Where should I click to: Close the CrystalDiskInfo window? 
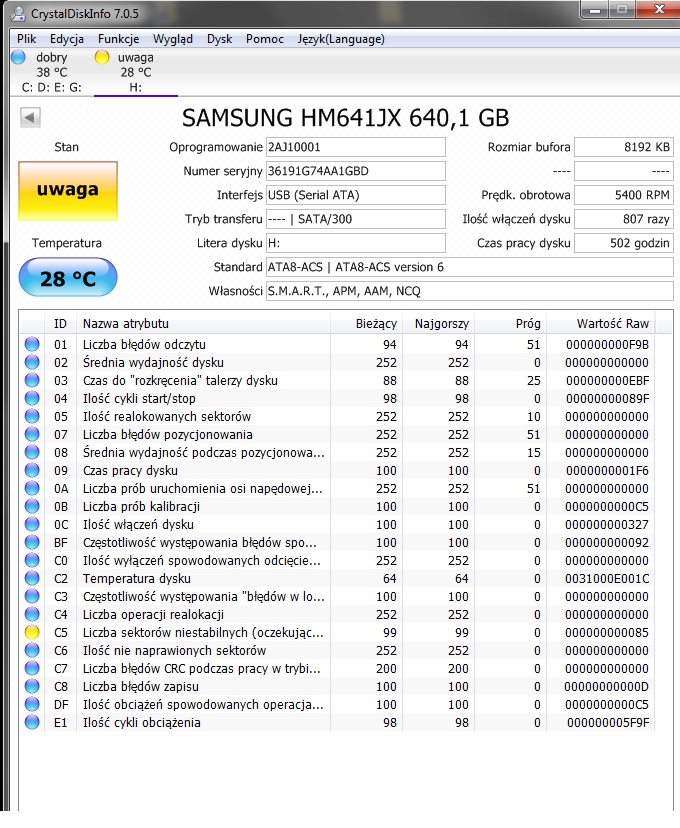click(x=658, y=10)
